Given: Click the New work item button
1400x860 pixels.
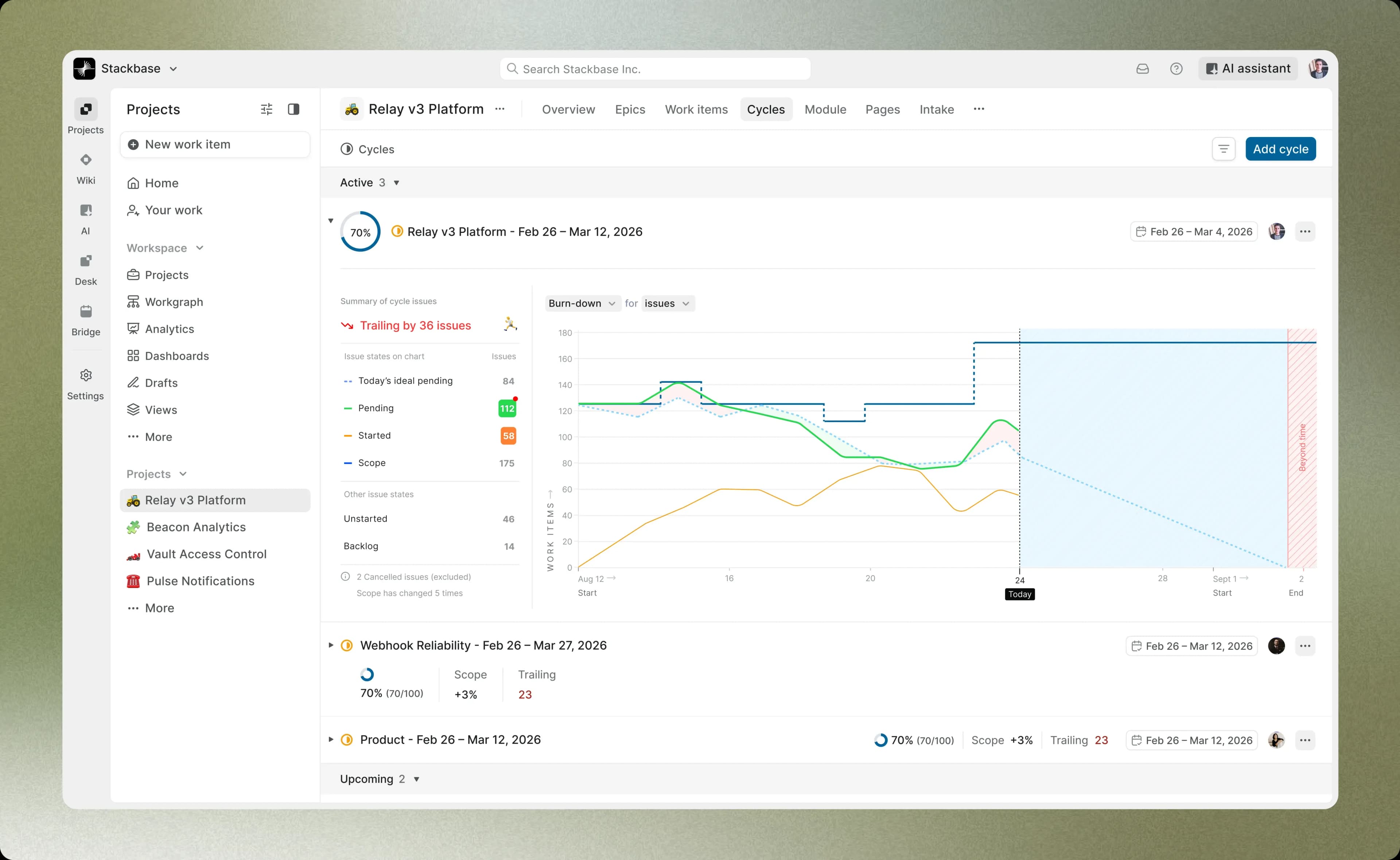Looking at the screenshot, I should [215, 144].
